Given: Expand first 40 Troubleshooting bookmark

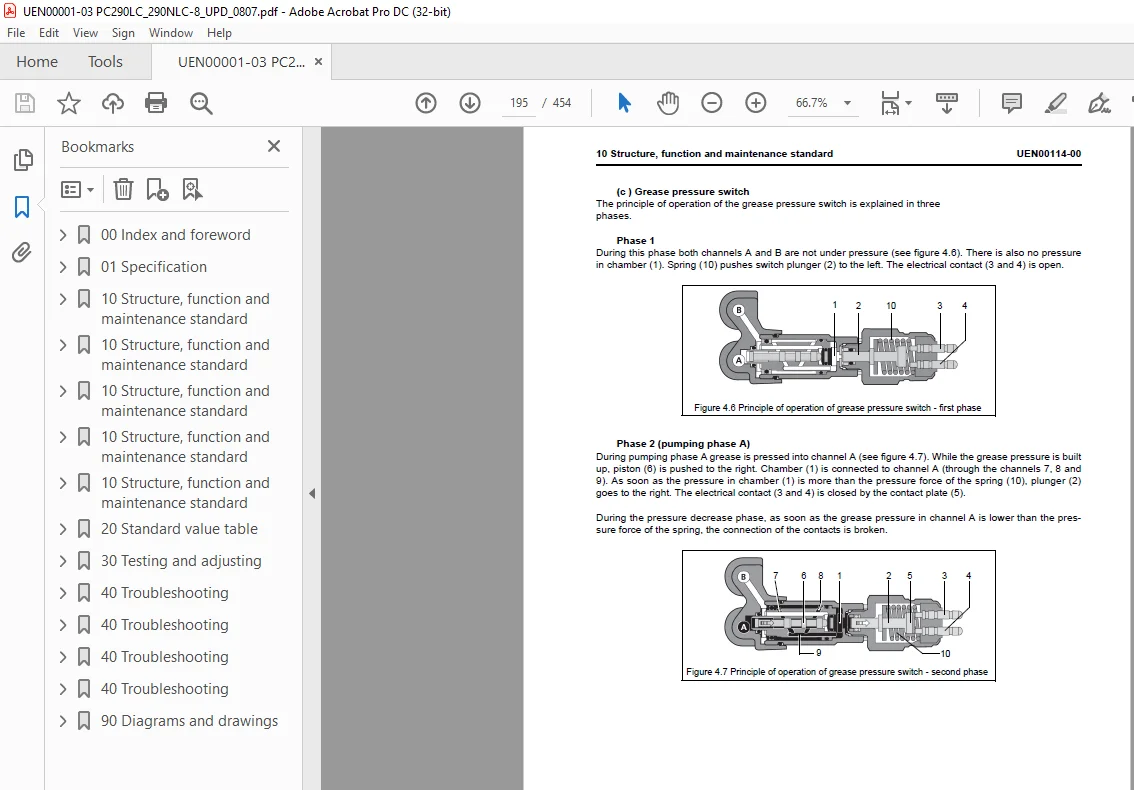Looking at the screenshot, I should (63, 592).
